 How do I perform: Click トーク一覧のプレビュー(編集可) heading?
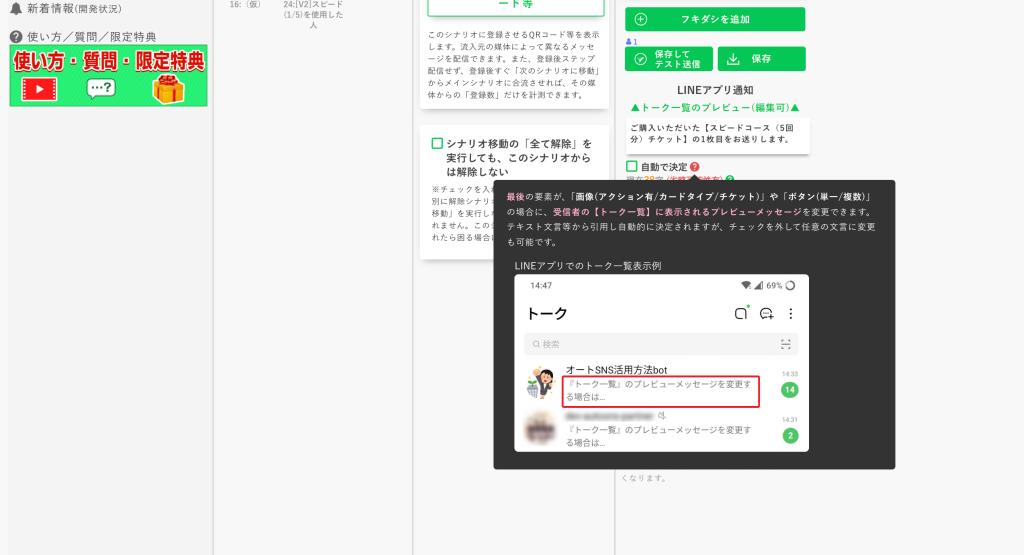pyautogui.click(x=715, y=107)
